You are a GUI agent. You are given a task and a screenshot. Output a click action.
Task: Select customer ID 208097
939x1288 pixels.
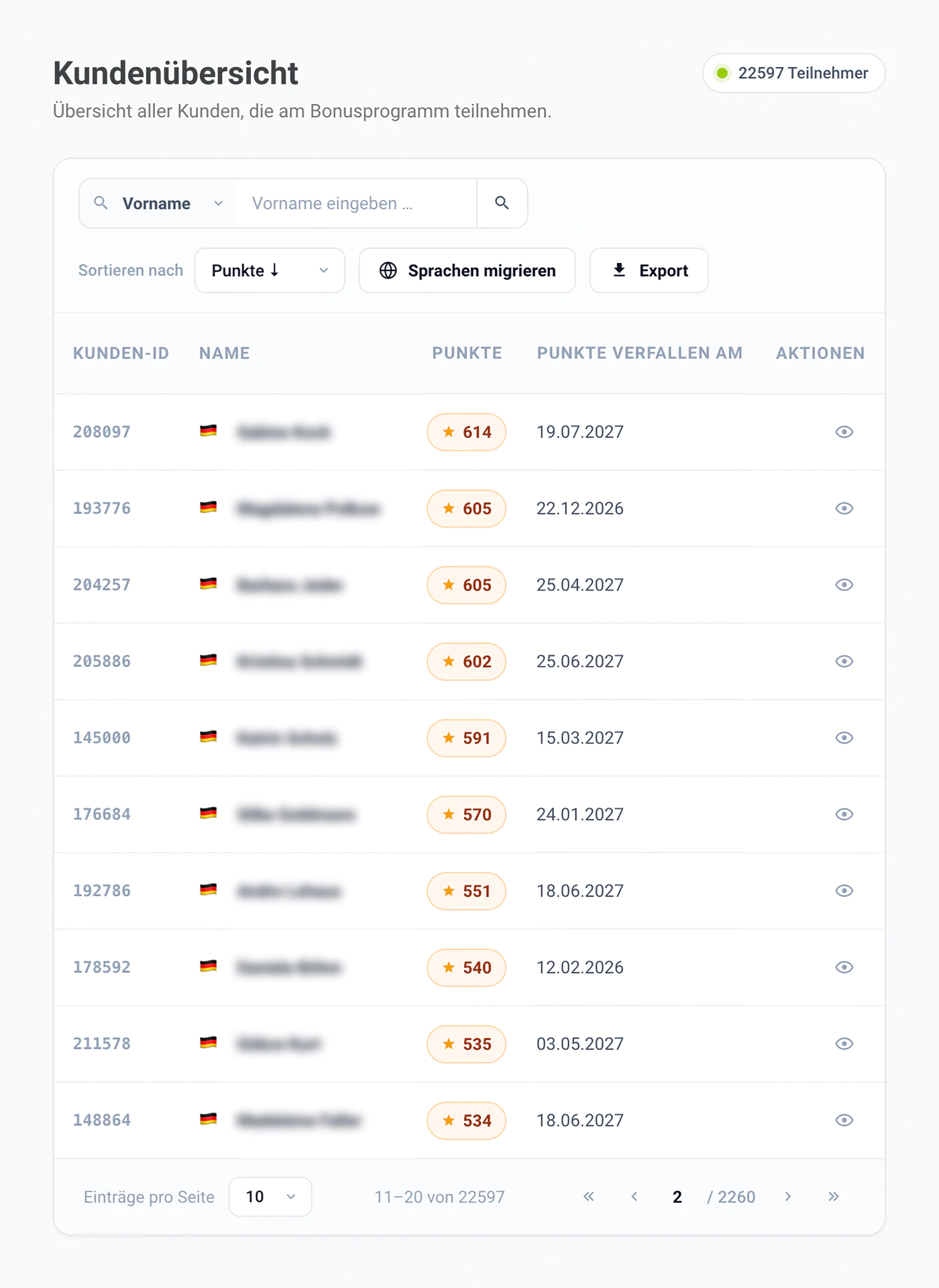(x=102, y=432)
